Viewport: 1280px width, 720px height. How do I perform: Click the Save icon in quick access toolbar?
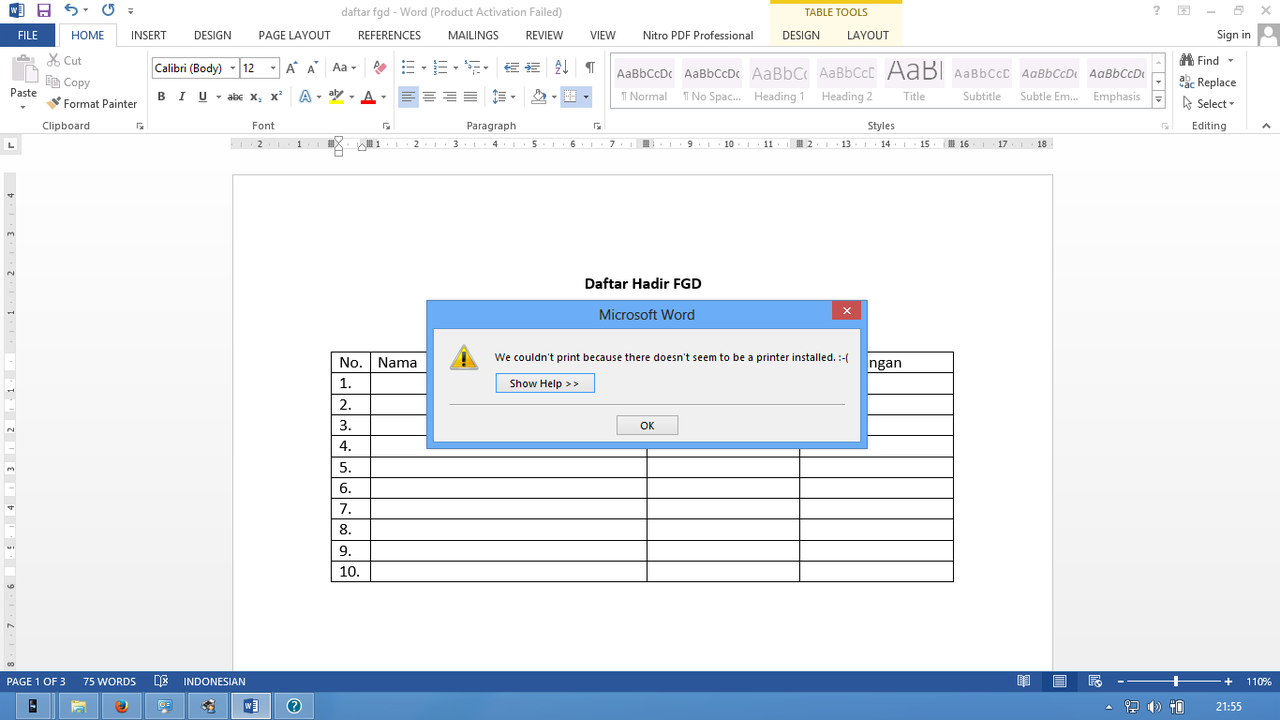coord(43,10)
